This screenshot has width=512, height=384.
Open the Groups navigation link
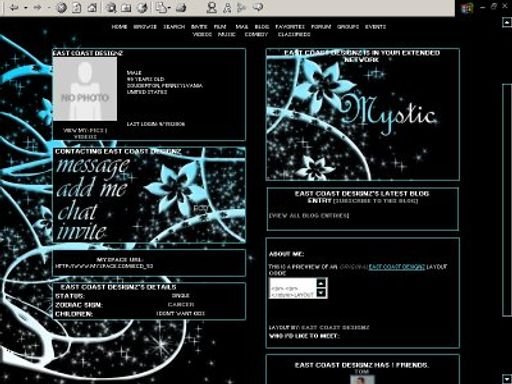tap(348, 27)
